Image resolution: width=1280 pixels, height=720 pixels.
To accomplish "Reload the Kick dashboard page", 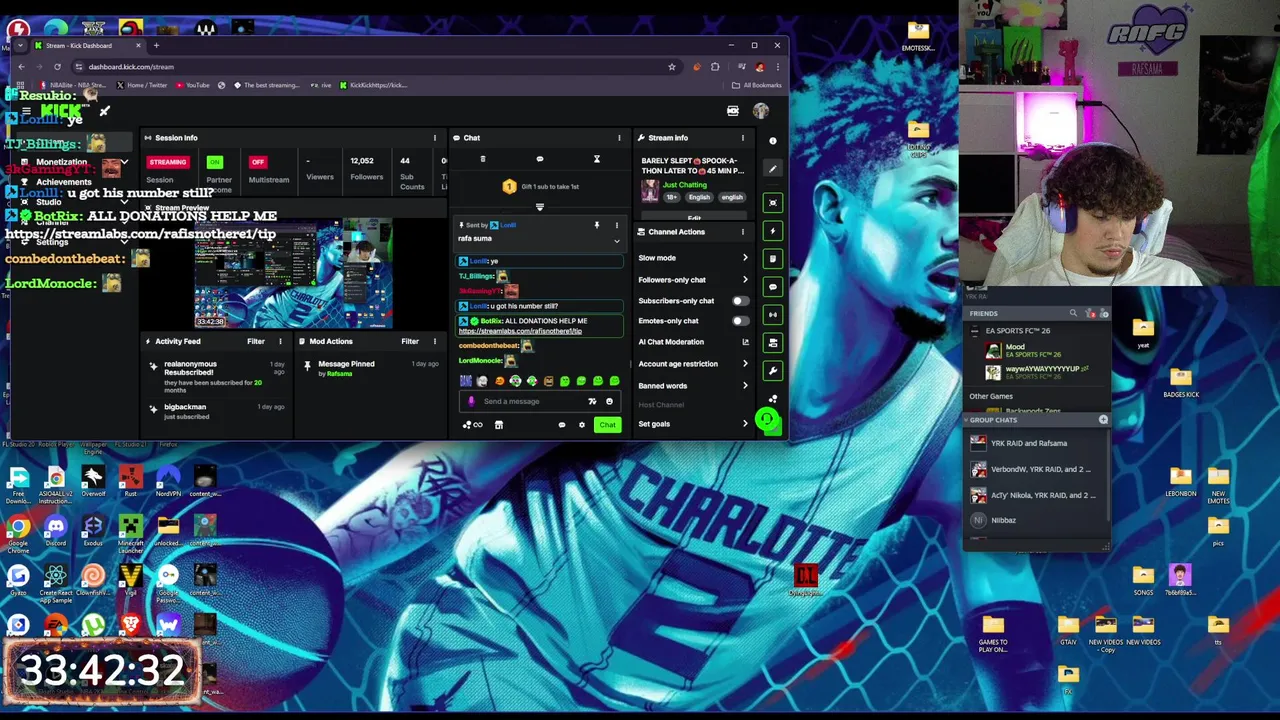I will (57, 67).
